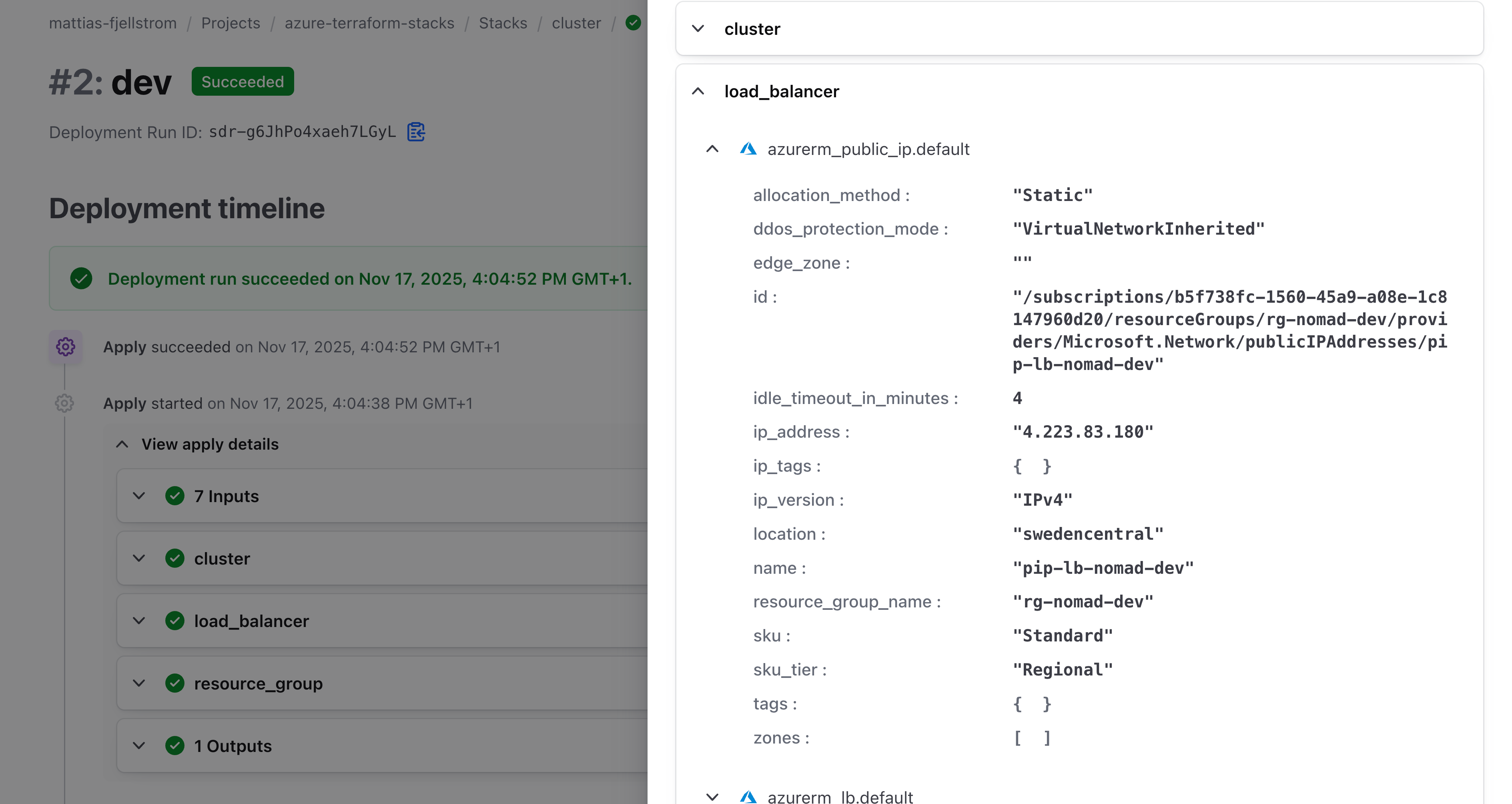Expand load_balancer row in timeline

pyautogui.click(x=139, y=621)
